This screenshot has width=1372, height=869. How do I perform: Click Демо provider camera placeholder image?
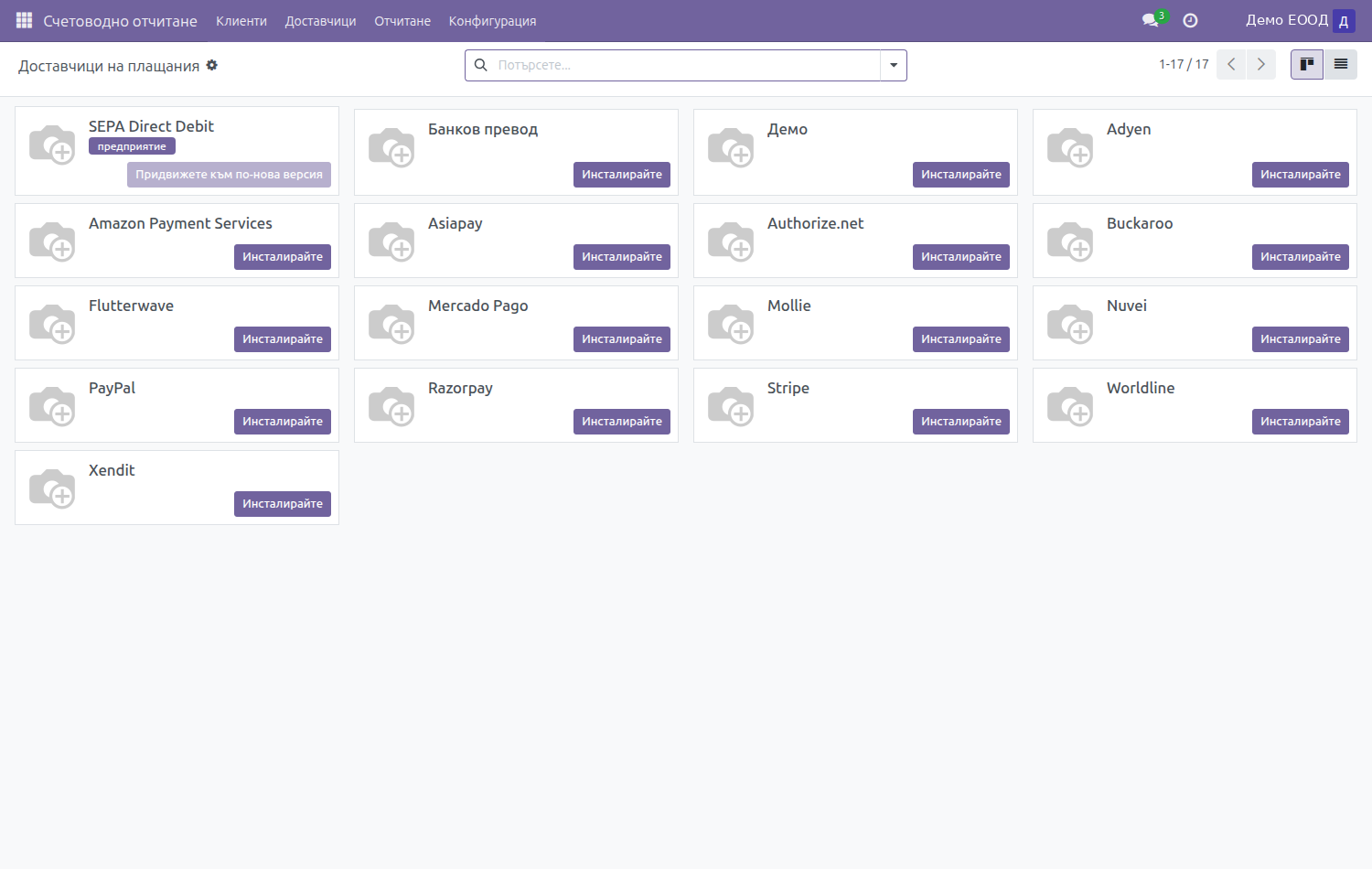click(731, 148)
